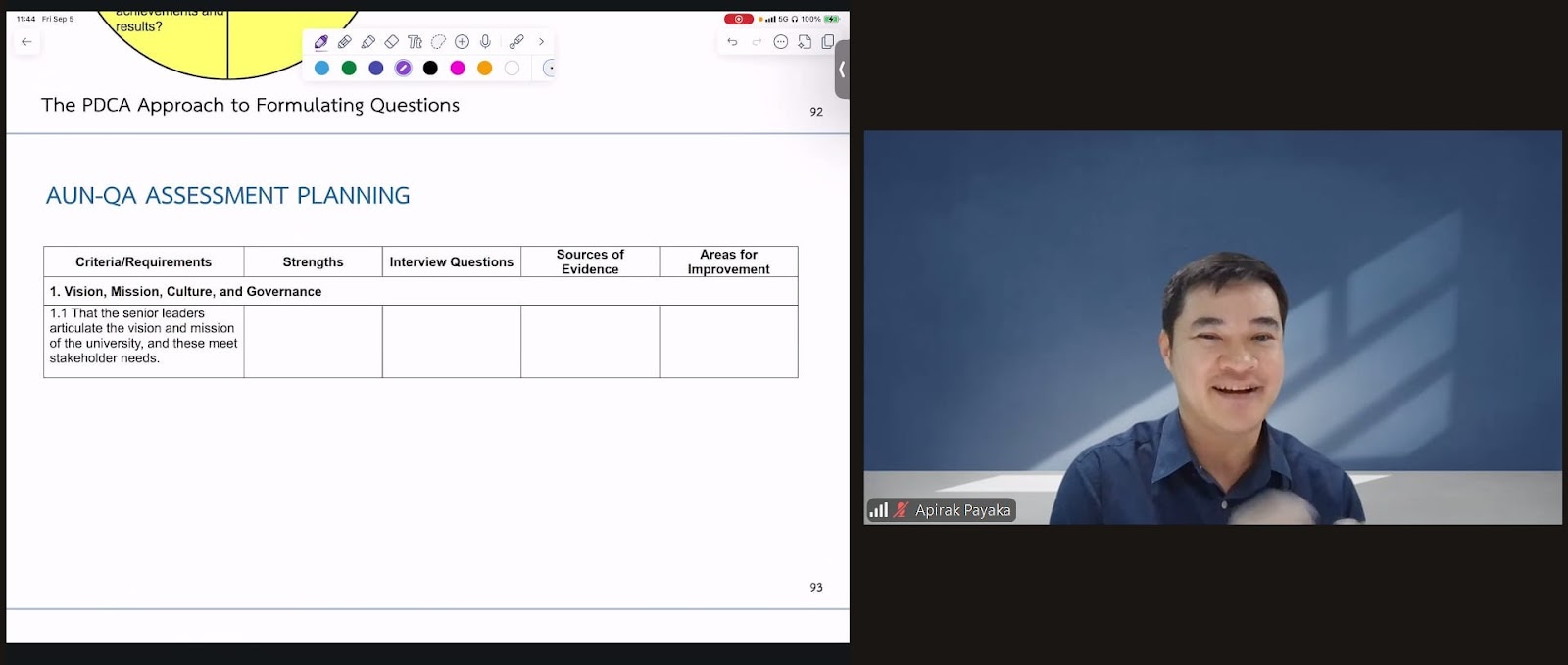
Task: Click the AUN-QA ASSESSMENT PLANNING heading
Action: (227, 195)
